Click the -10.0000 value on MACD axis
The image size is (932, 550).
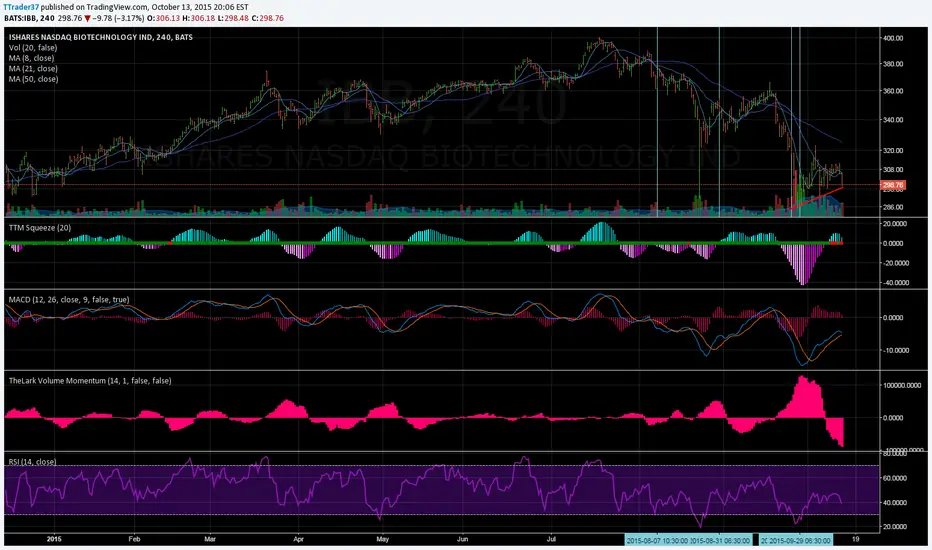[895, 351]
